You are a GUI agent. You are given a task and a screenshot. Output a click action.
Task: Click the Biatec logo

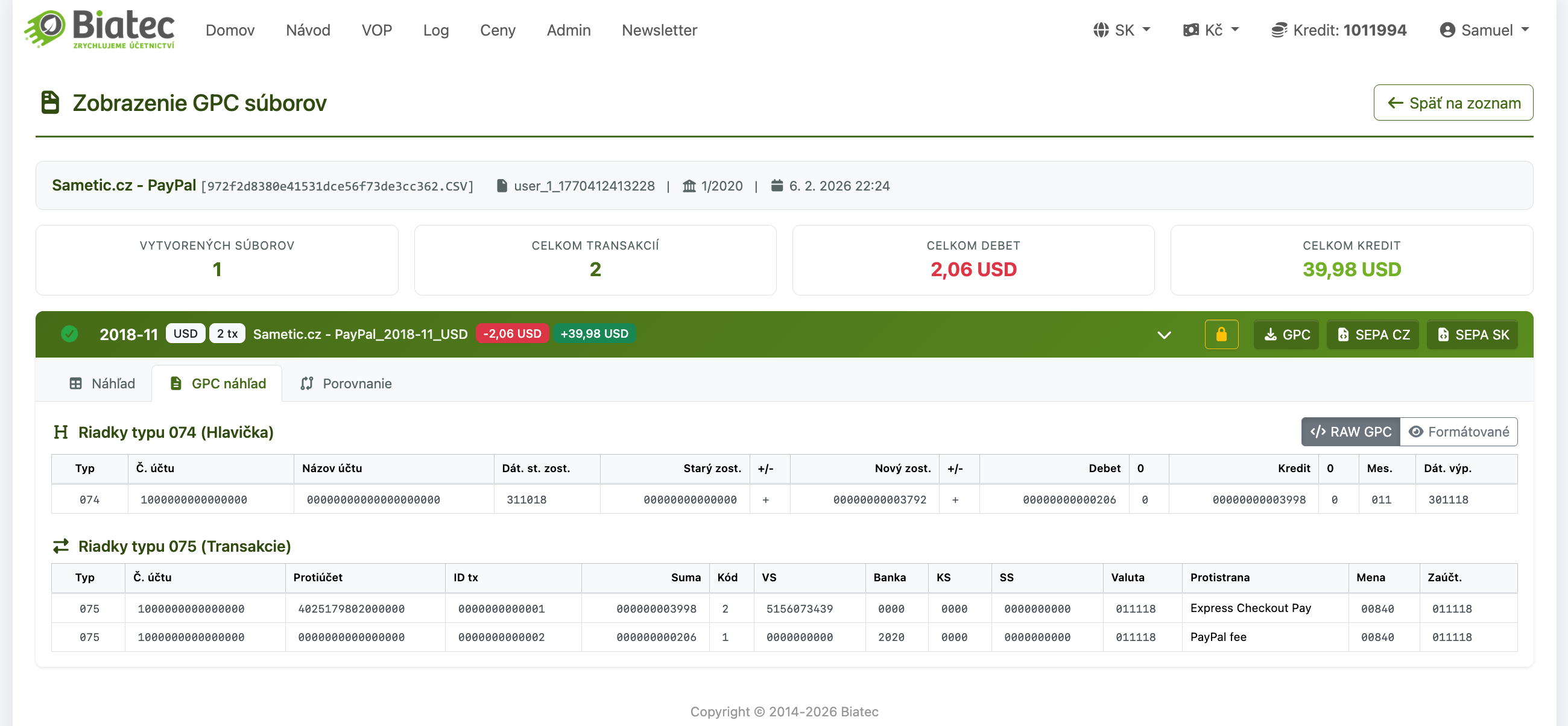[x=100, y=28]
